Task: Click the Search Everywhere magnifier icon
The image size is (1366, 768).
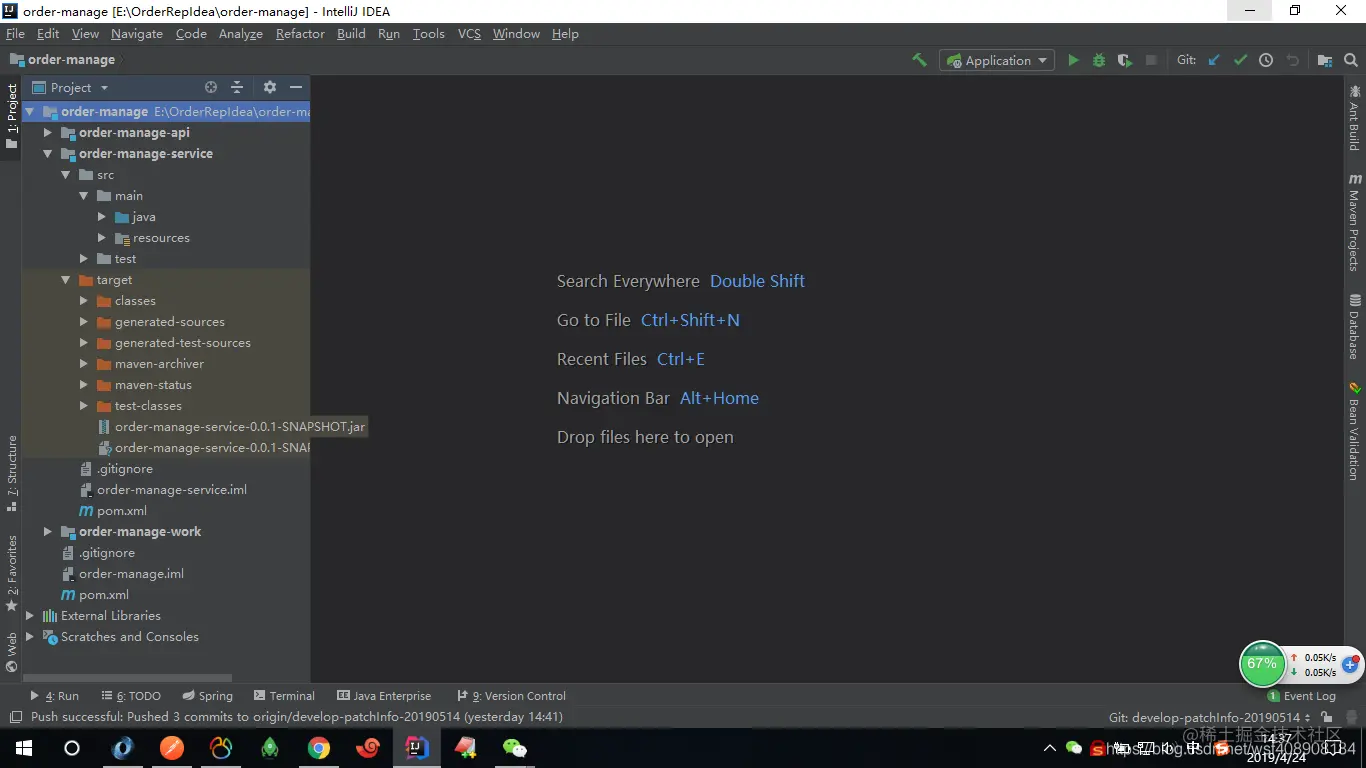Action: [1349, 60]
